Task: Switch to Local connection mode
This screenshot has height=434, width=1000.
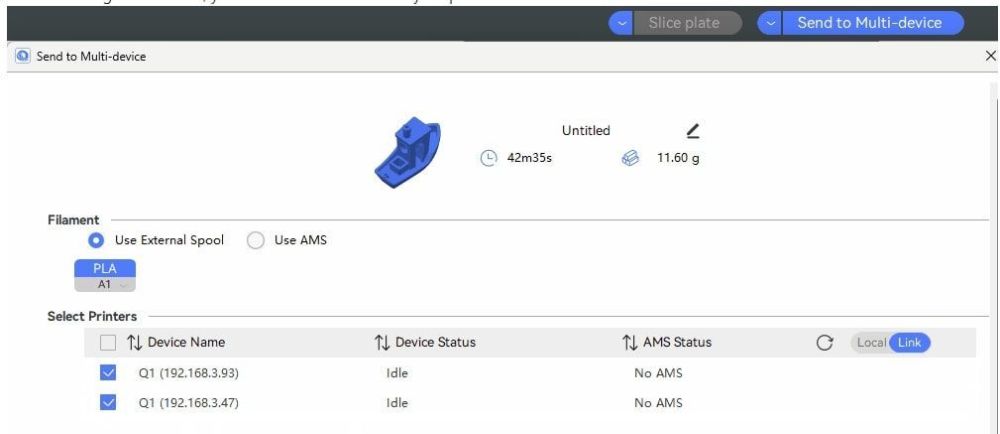Action: (x=871, y=343)
